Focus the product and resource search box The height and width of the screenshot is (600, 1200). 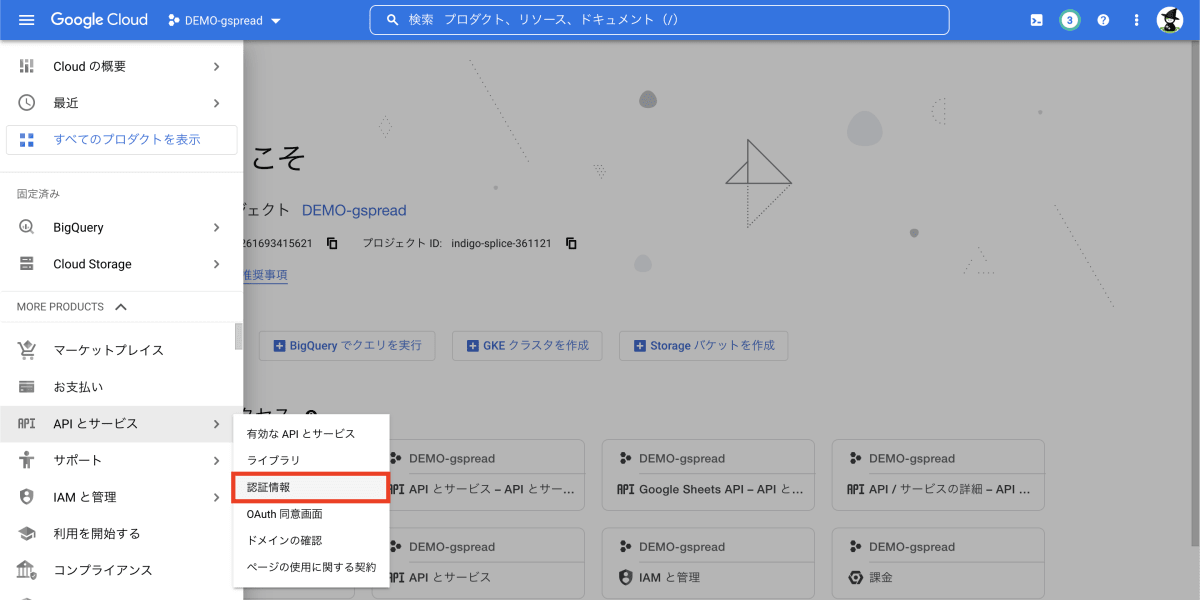pos(660,20)
